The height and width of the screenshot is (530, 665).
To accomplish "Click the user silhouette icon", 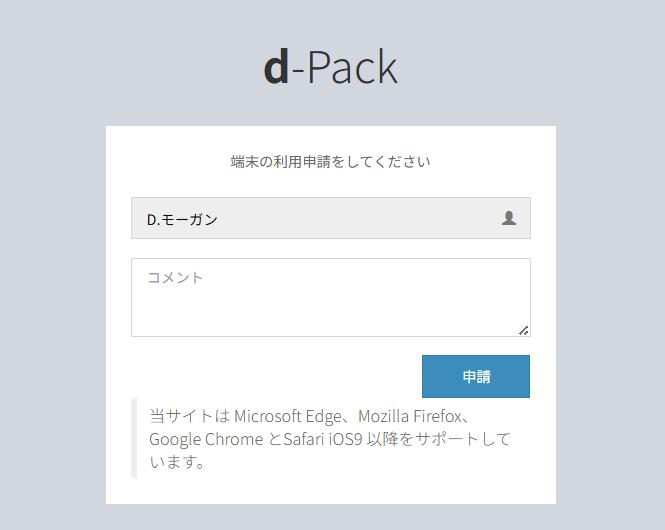I will pyautogui.click(x=509, y=218).
